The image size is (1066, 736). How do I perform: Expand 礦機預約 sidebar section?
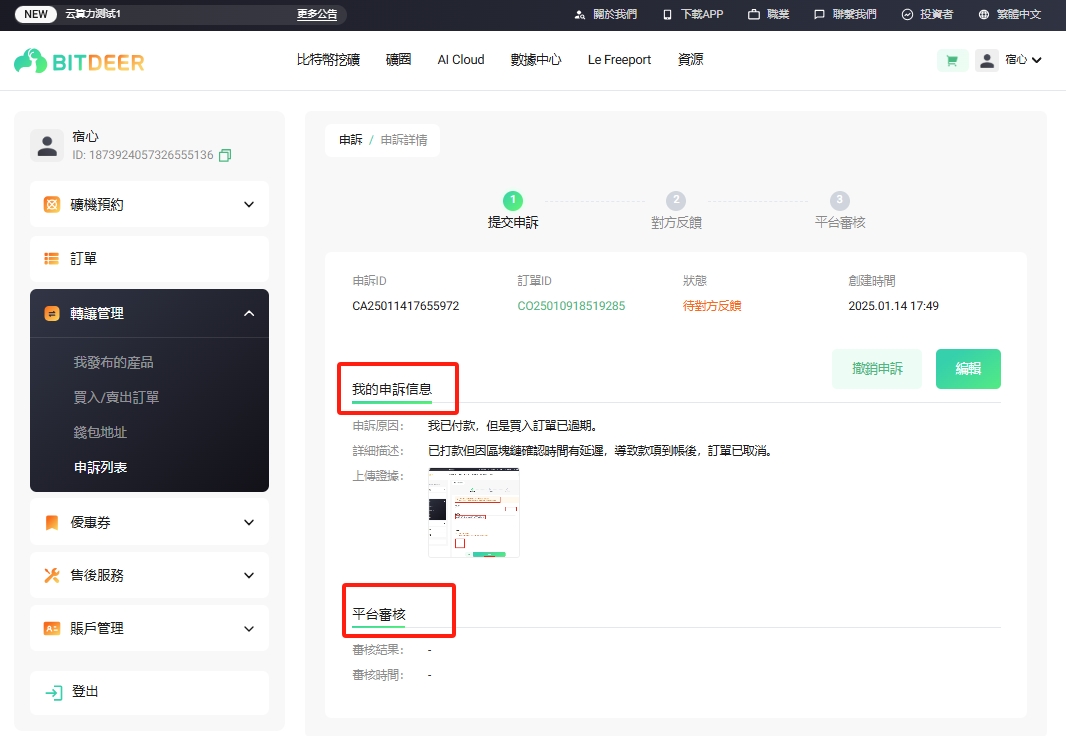pos(249,205)
